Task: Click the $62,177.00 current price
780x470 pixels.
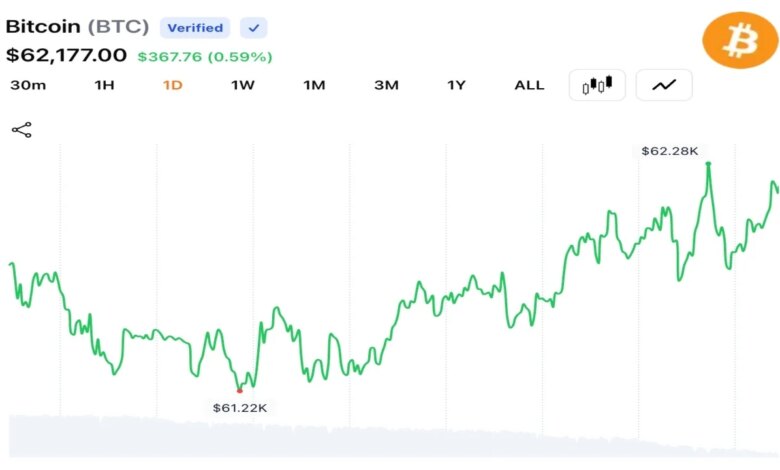Action: pos(66,55)
